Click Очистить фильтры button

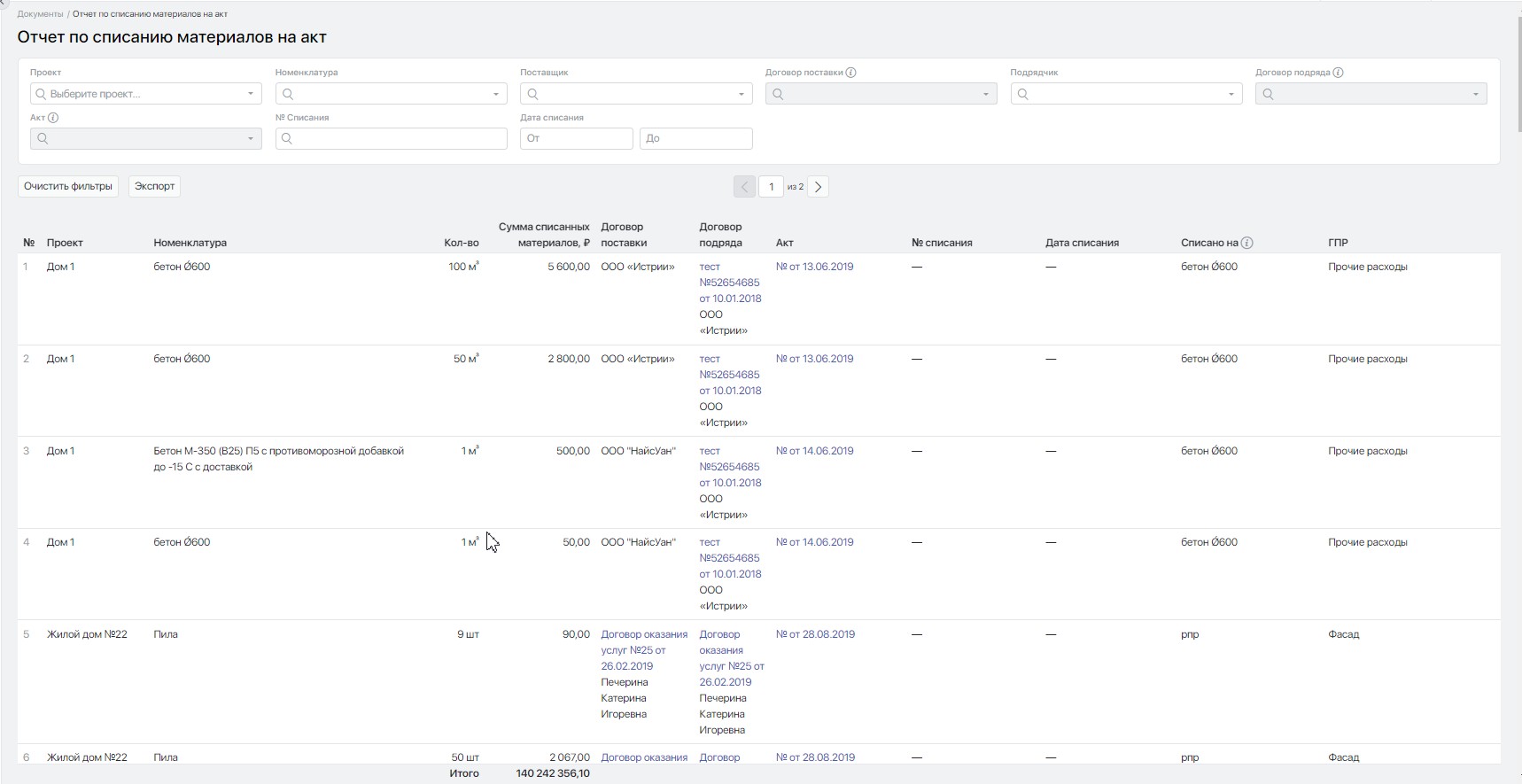(68, 186)
